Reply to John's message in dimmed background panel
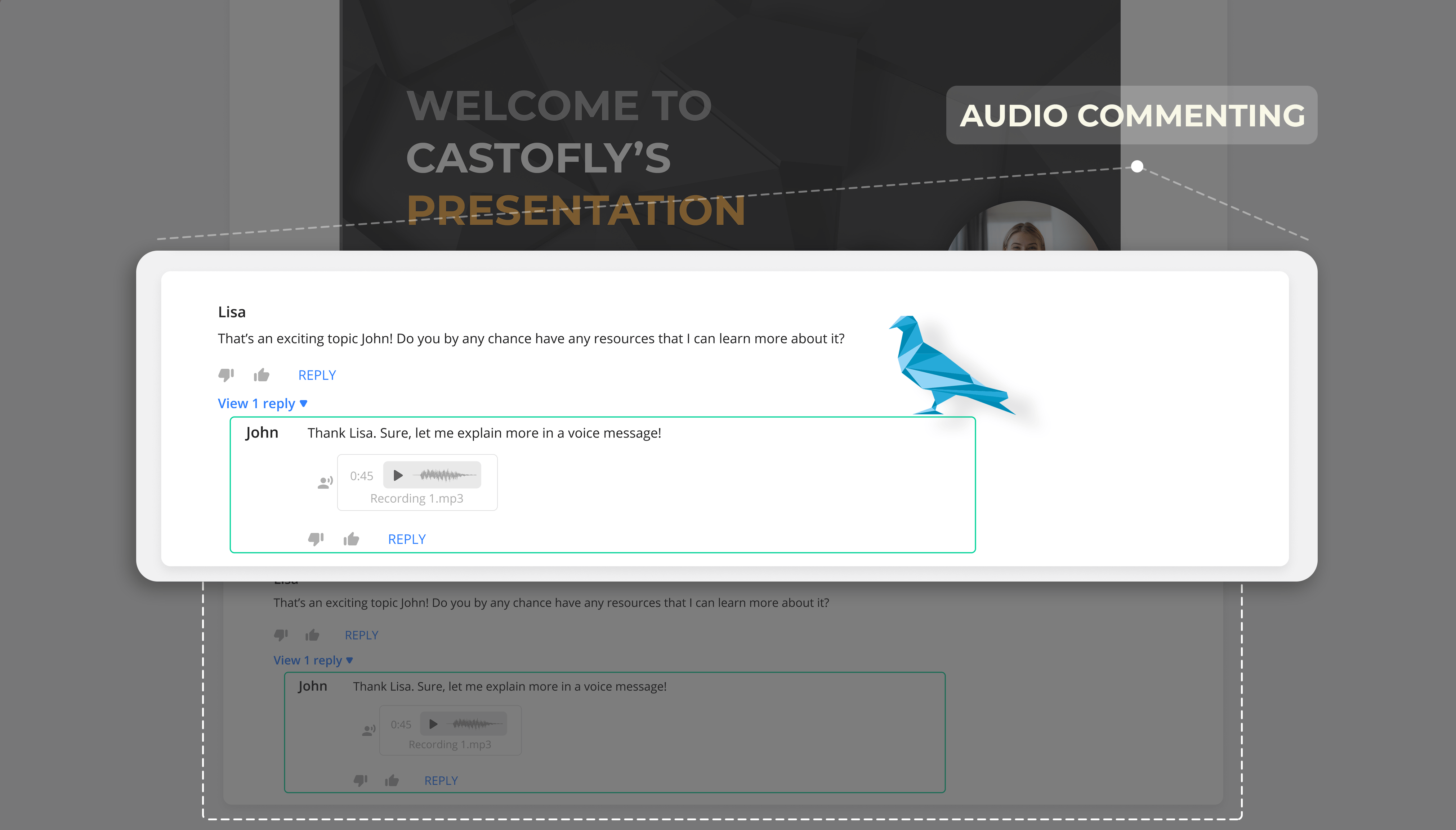This screenshot has width=1456, height=830. pyautogui.click(x=441, y=780)
